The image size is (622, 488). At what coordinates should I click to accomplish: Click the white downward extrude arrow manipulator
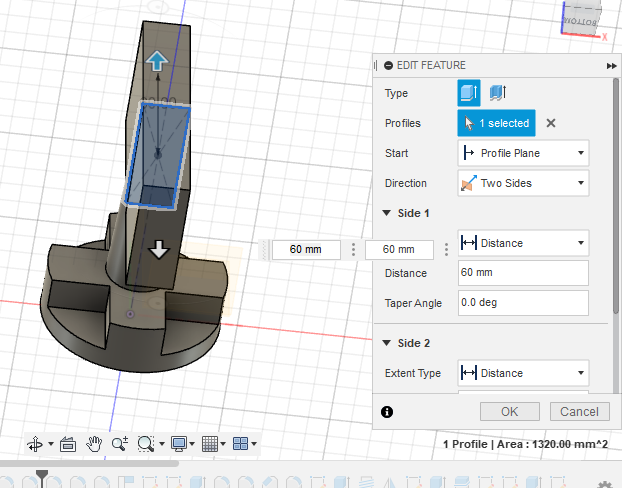click(159, 249)
